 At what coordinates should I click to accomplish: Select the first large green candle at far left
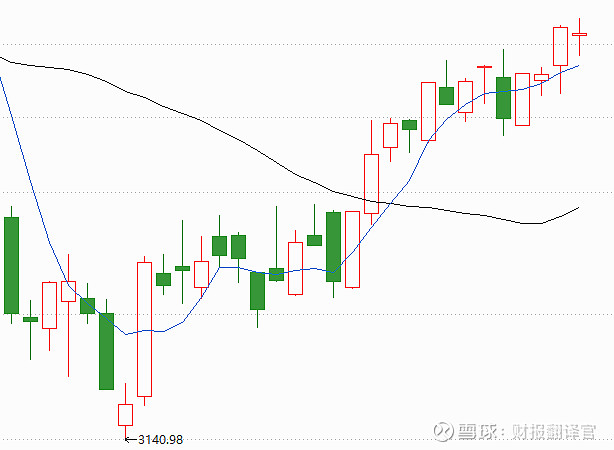click(11, 265)
